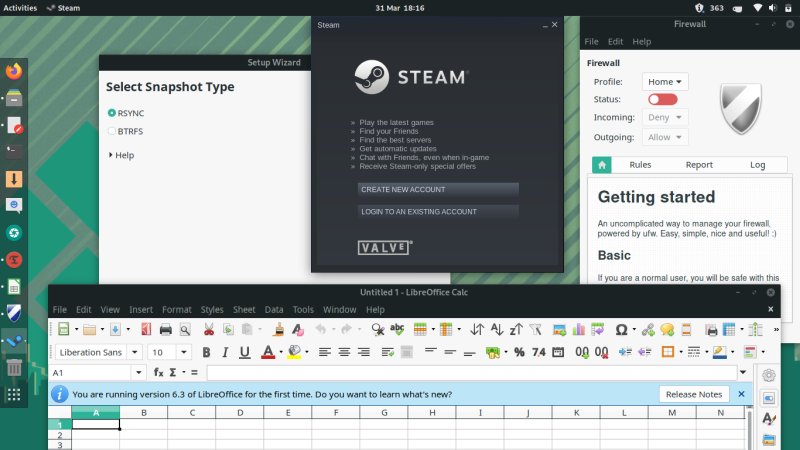Open the special character Omega icon

621,329
